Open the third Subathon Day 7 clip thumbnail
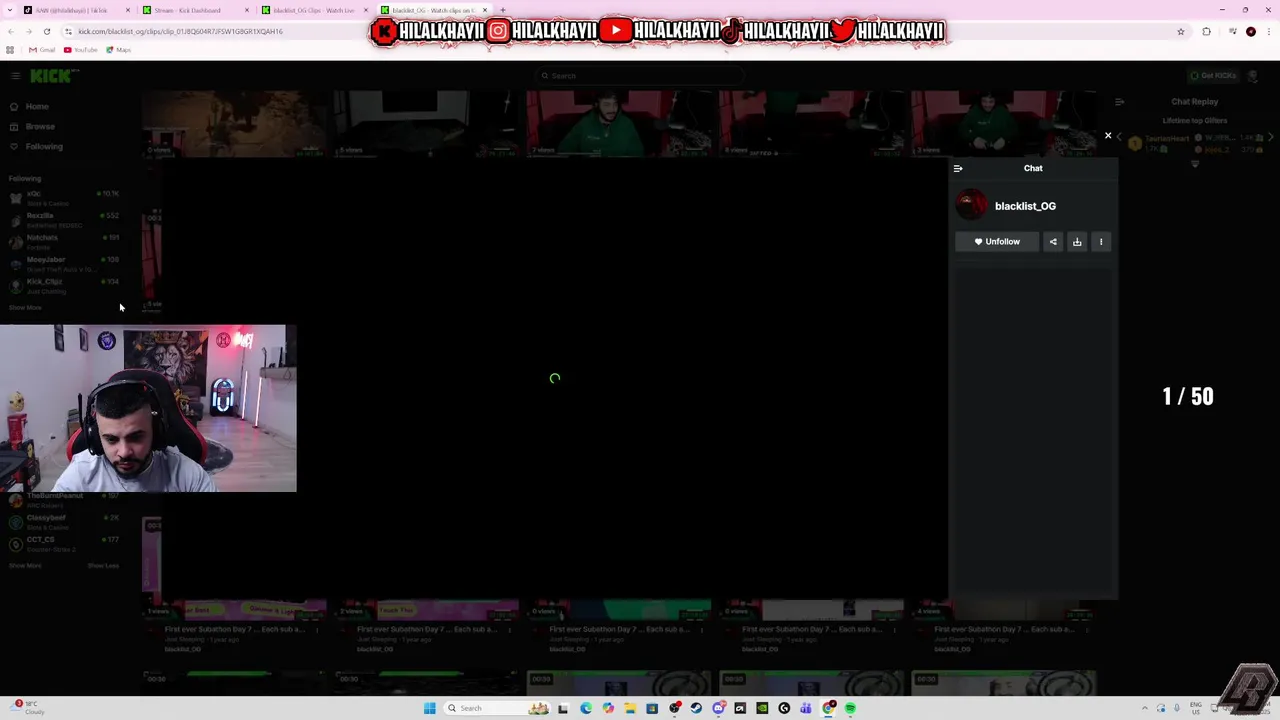This screenshot has height=720, width=1280. [620, 609]
